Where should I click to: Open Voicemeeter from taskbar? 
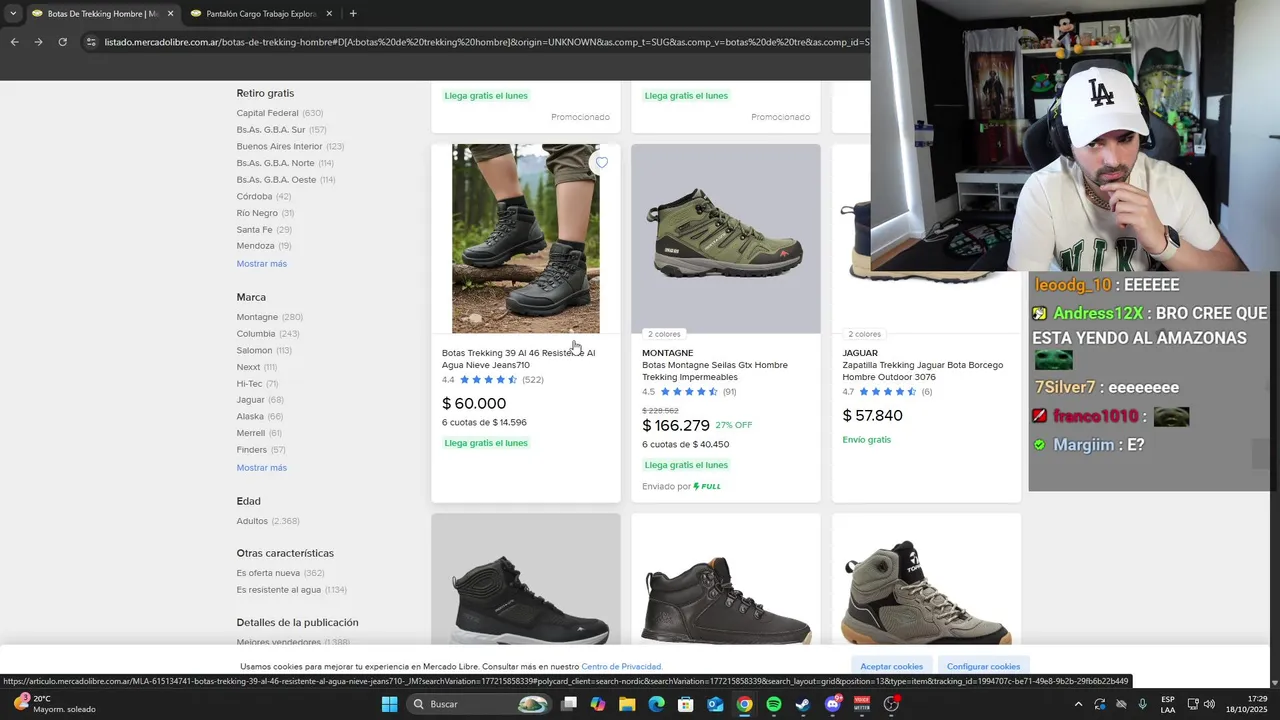tap(862, 704)
